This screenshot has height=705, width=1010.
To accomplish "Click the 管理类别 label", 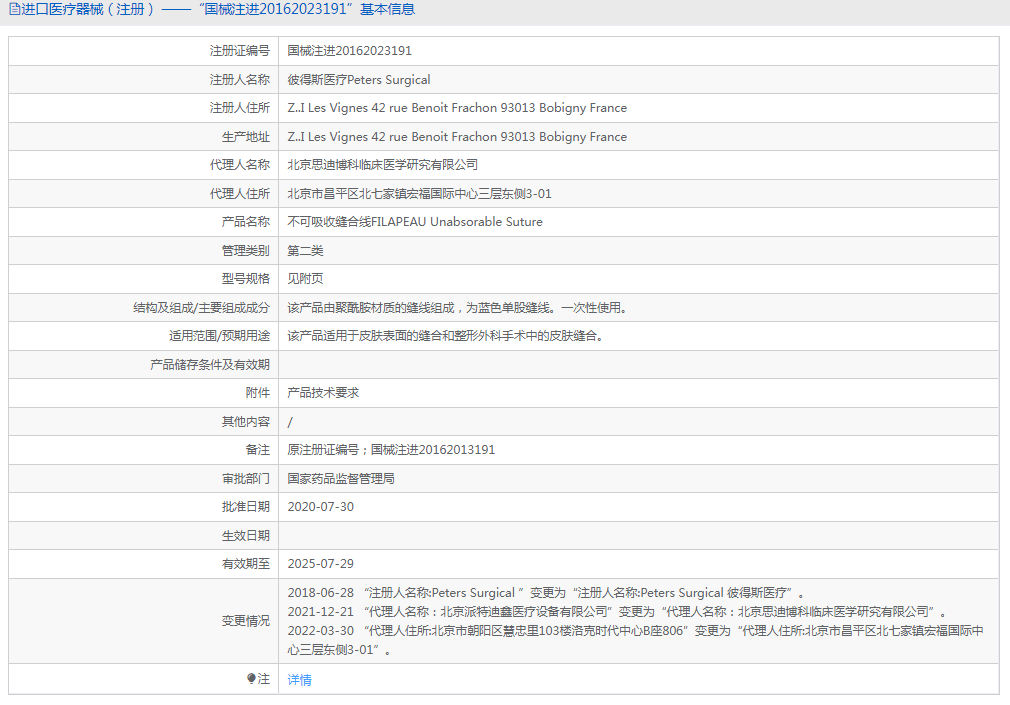I will (x=245, y=251).
